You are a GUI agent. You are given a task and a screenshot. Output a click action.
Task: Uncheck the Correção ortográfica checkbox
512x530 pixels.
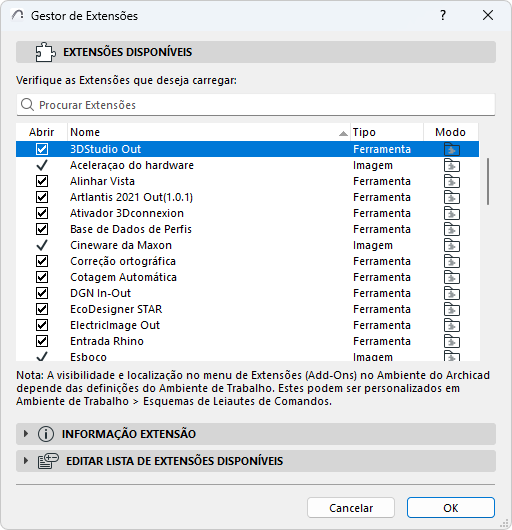(42, 261)
